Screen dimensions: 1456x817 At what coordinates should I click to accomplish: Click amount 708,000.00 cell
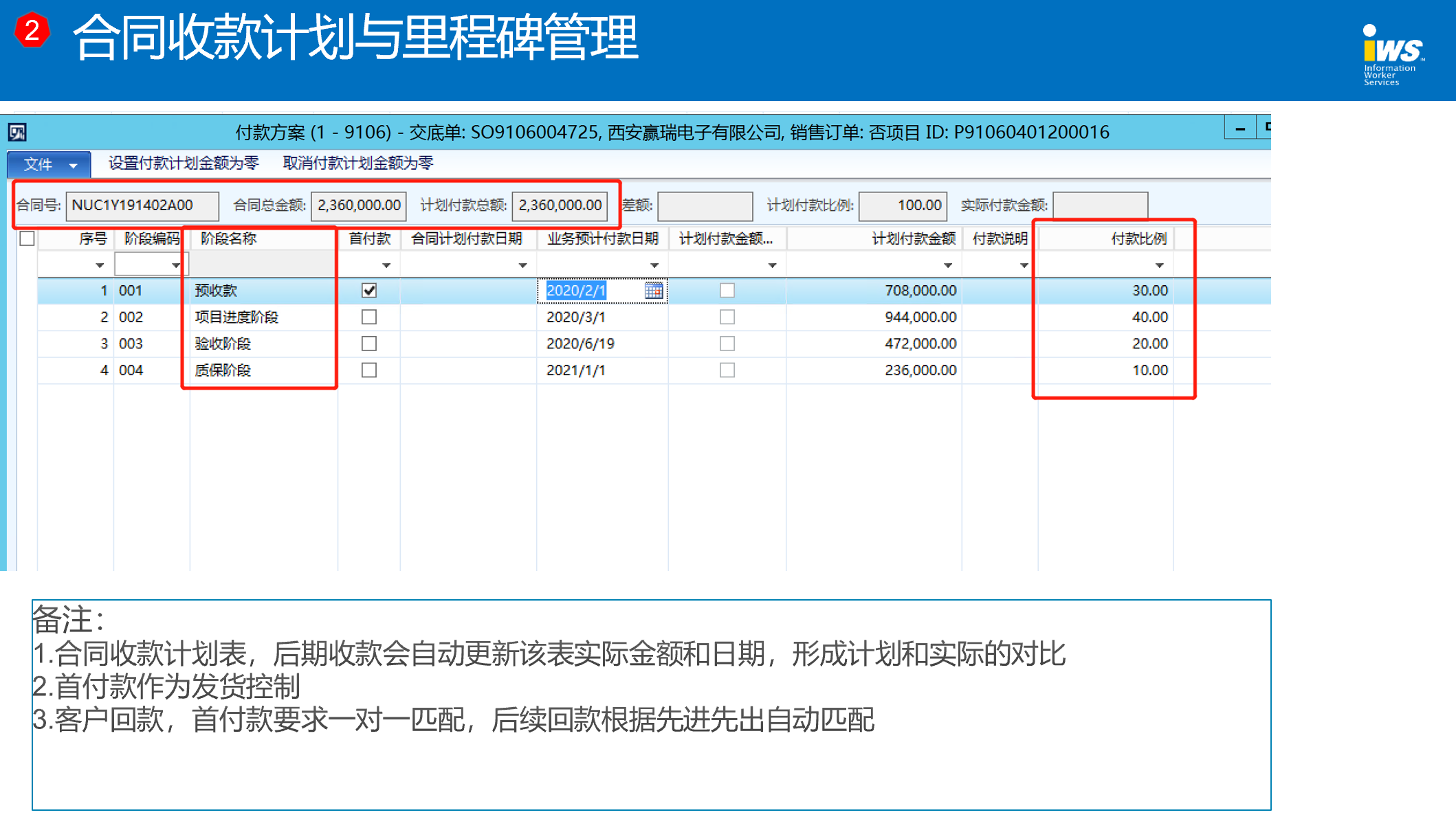[874, 291]
